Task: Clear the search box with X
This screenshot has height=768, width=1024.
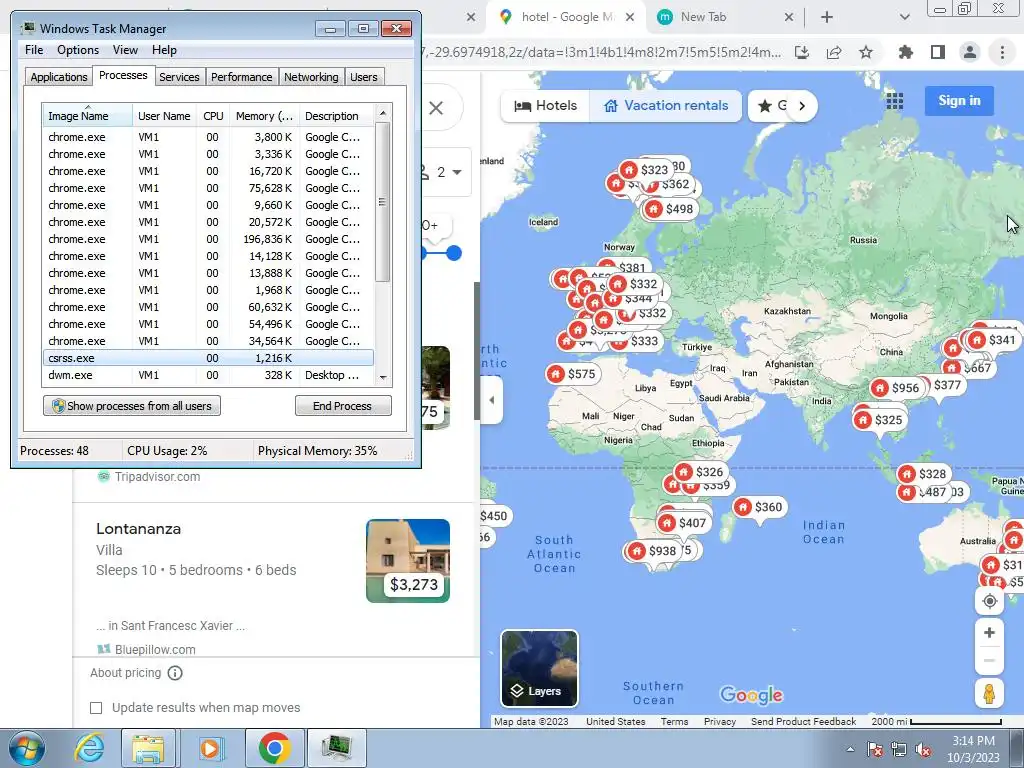Action: point(436,108)
